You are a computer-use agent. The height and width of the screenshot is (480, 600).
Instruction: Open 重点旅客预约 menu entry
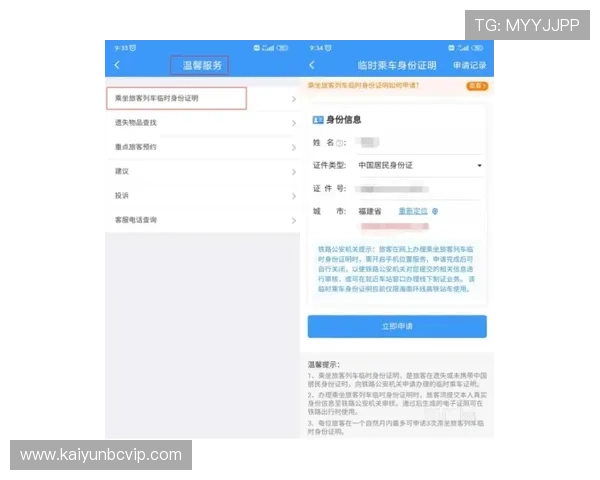point(202,147)
